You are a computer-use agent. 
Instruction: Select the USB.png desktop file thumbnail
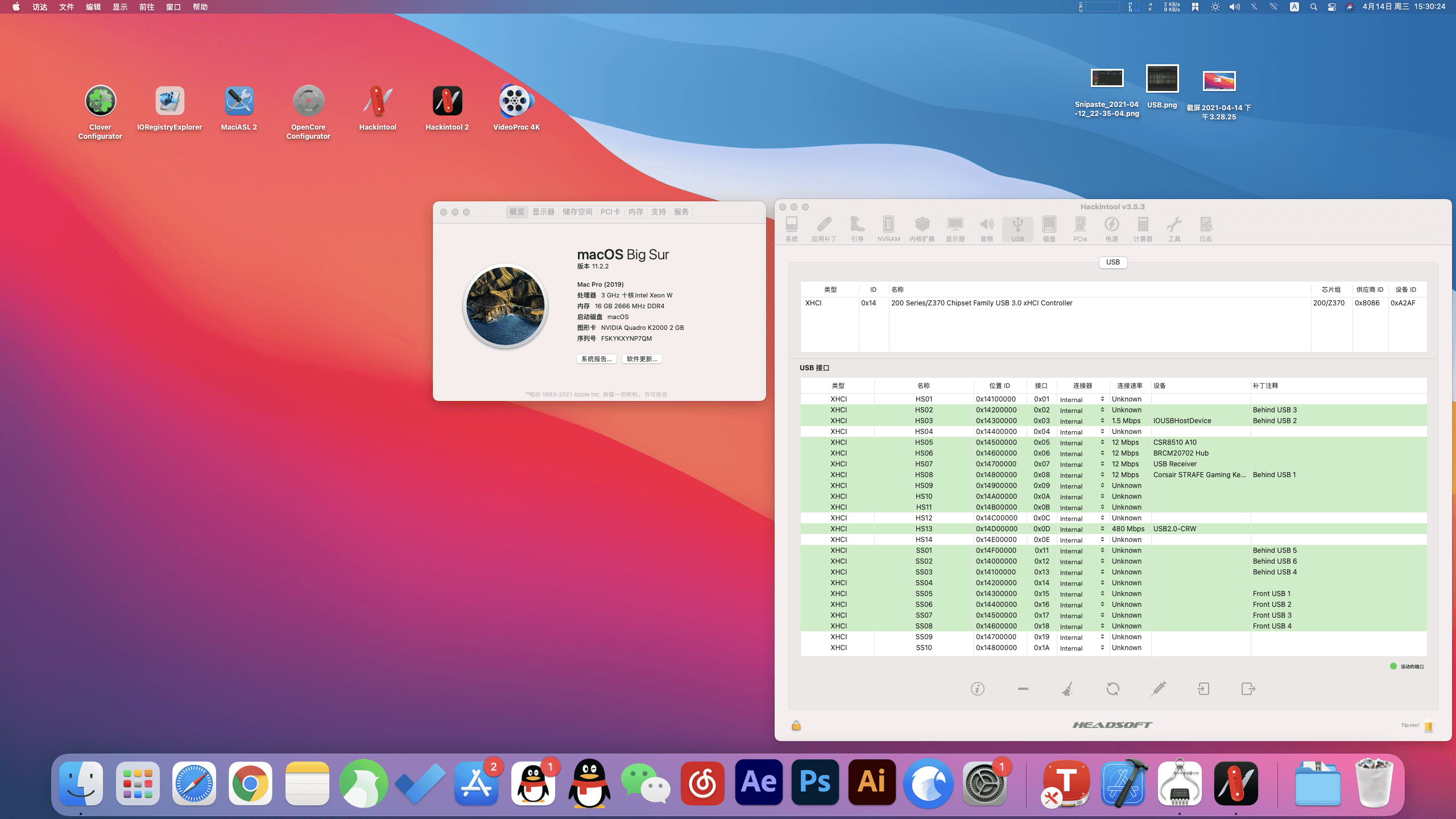click(x=1162, y=78)
